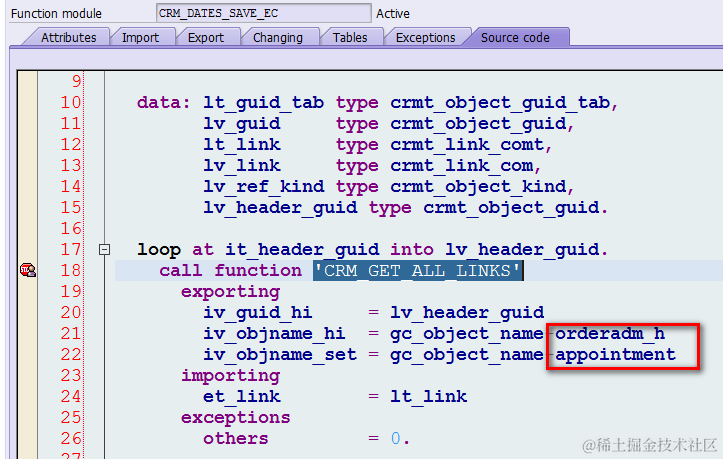Click the 0 value on line 26
Screen dimensions: 723x459
click(x=396, y=438)
